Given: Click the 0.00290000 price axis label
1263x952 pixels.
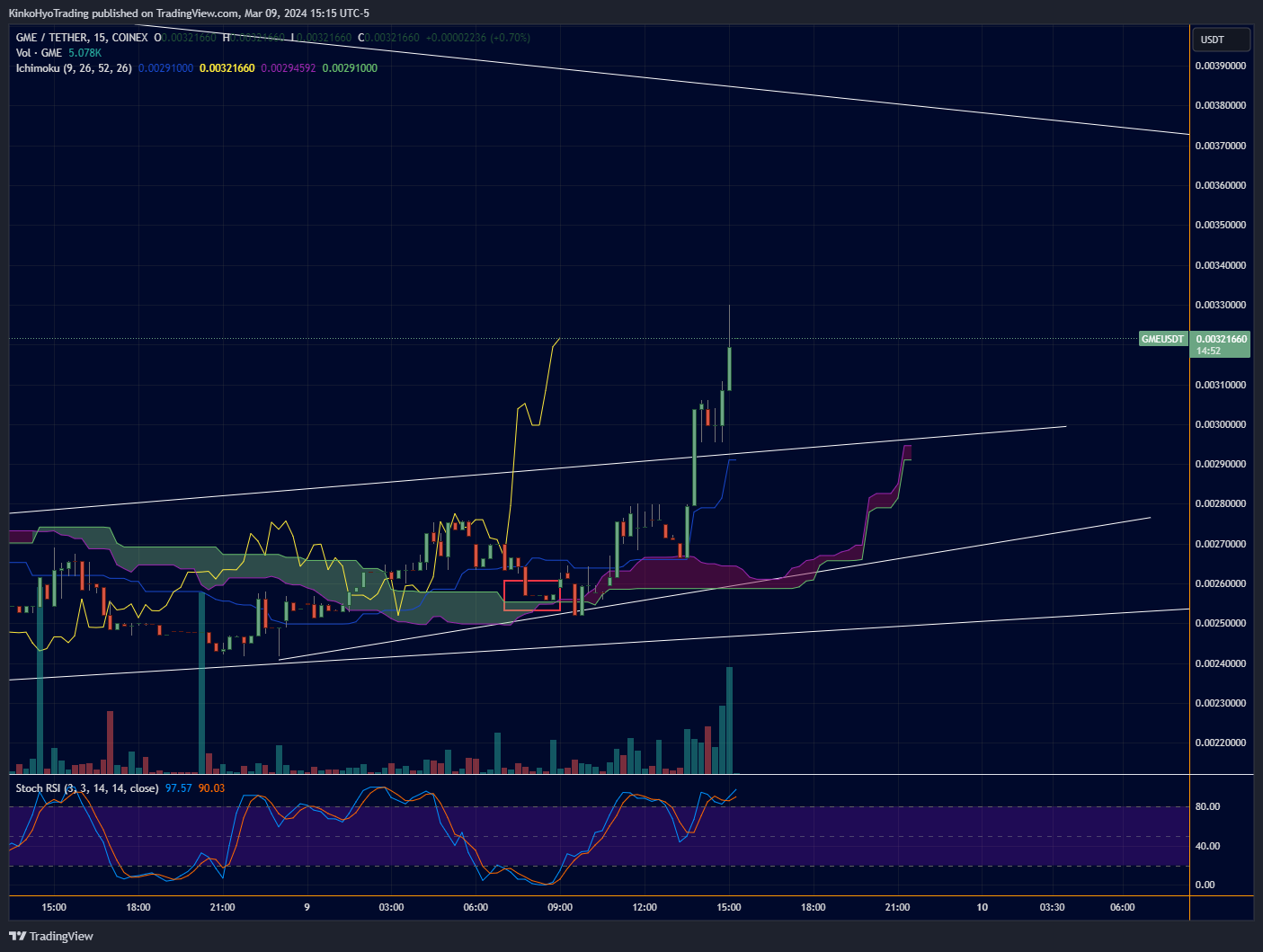Looking at the screenshot, I should (x=1220, y=464).
